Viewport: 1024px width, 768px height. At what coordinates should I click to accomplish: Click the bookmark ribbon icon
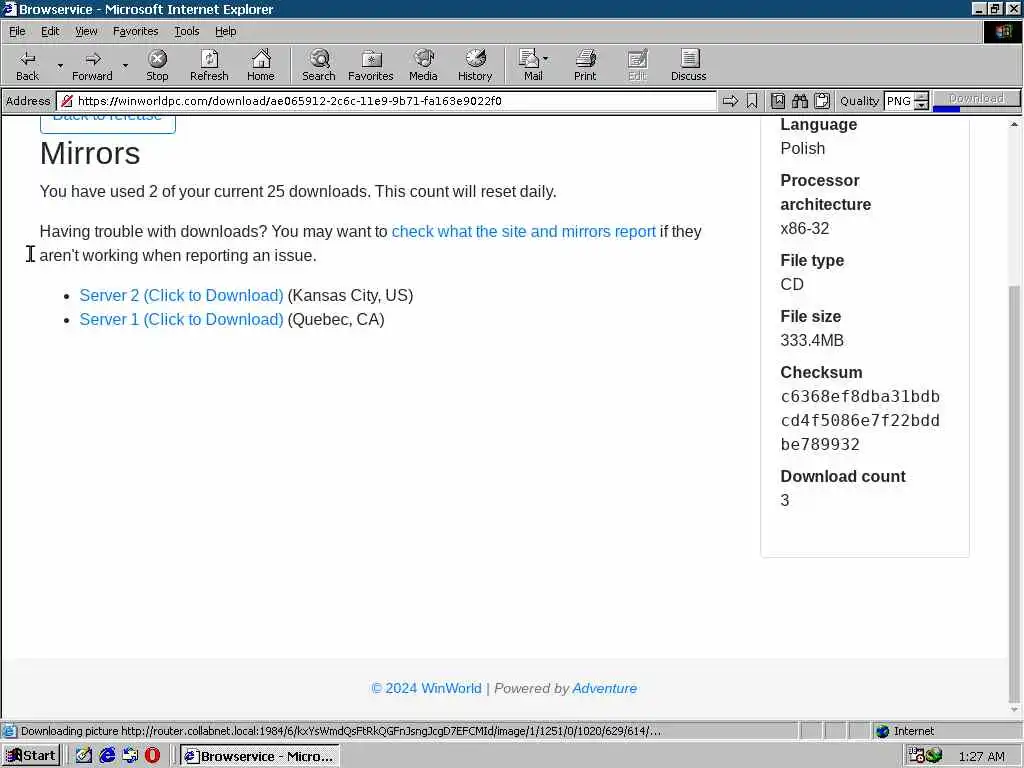(x=752, y=101)
